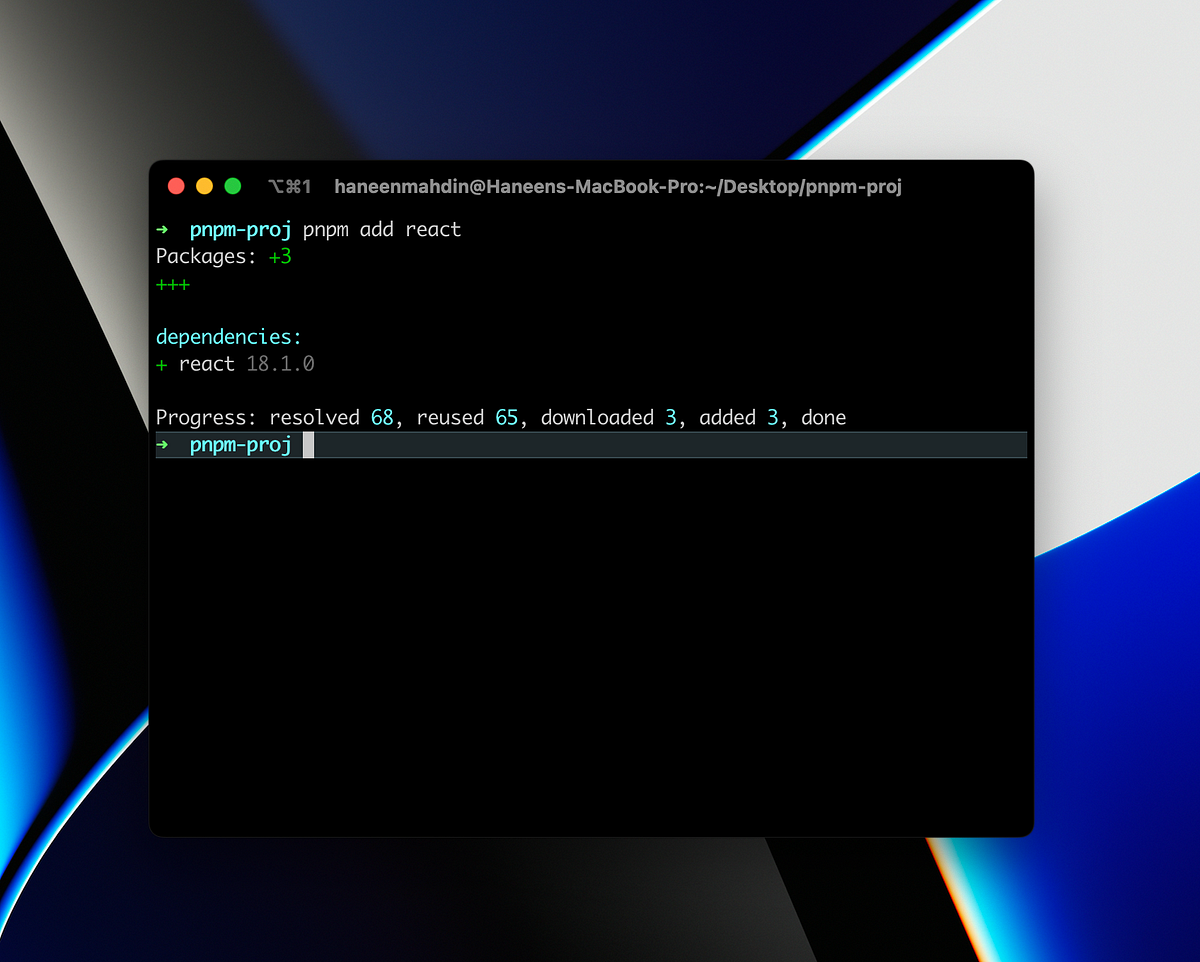Click the window title showing the pnpm-proj path
The image size is (1200, 962).
tap(617, 186)
